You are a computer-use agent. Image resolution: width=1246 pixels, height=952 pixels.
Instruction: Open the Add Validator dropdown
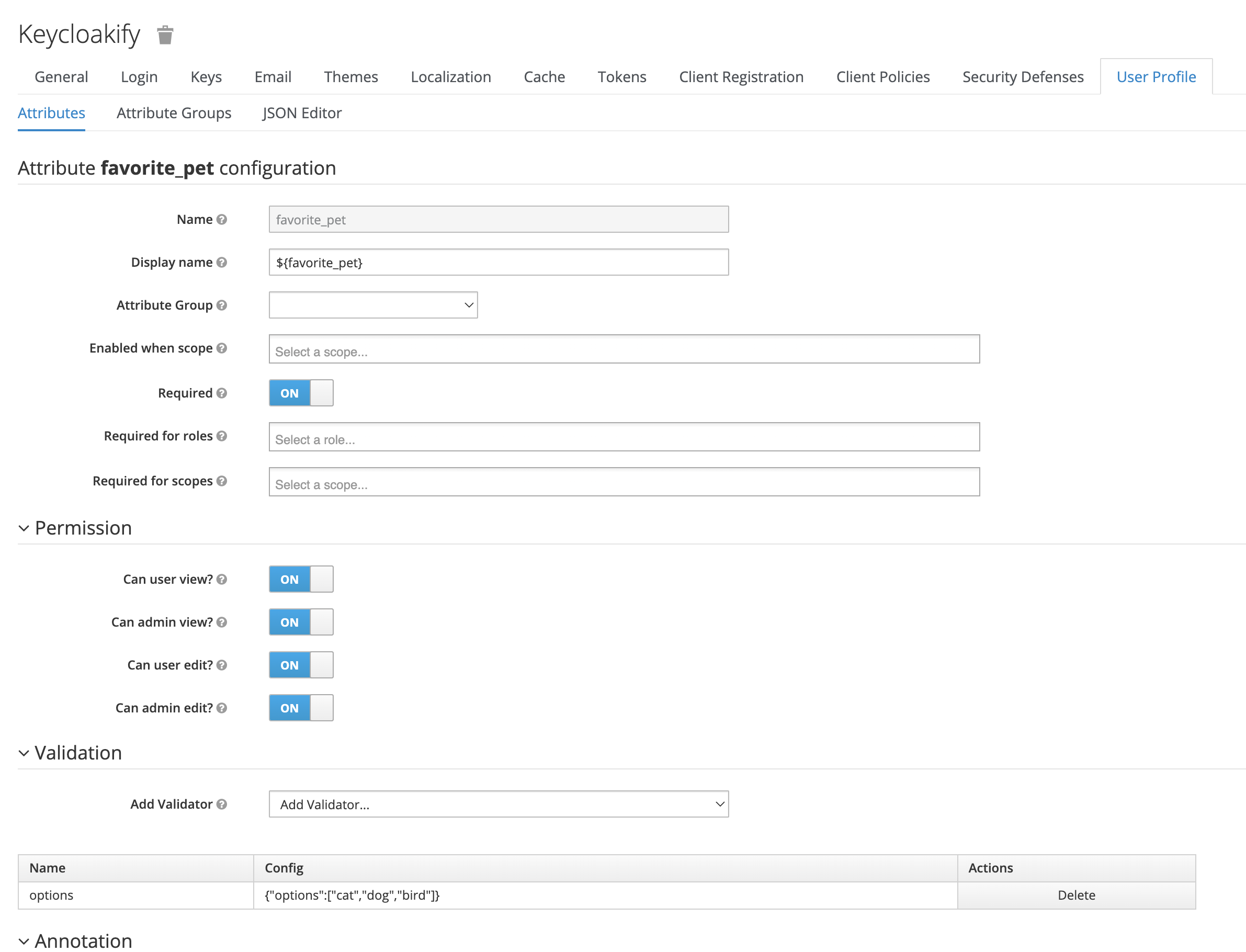click(499, 804)
